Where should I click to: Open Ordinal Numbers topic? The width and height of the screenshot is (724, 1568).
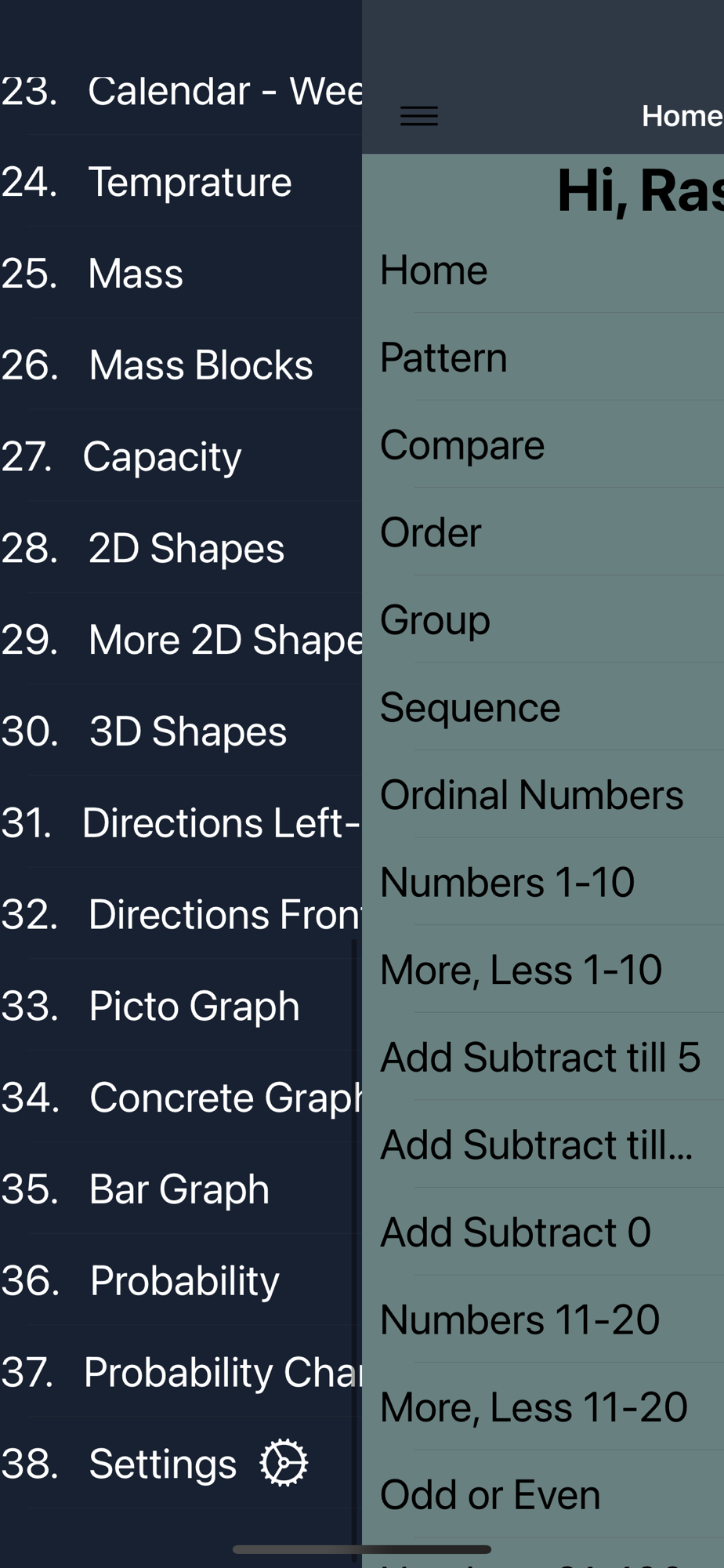[x=531, y=795]
